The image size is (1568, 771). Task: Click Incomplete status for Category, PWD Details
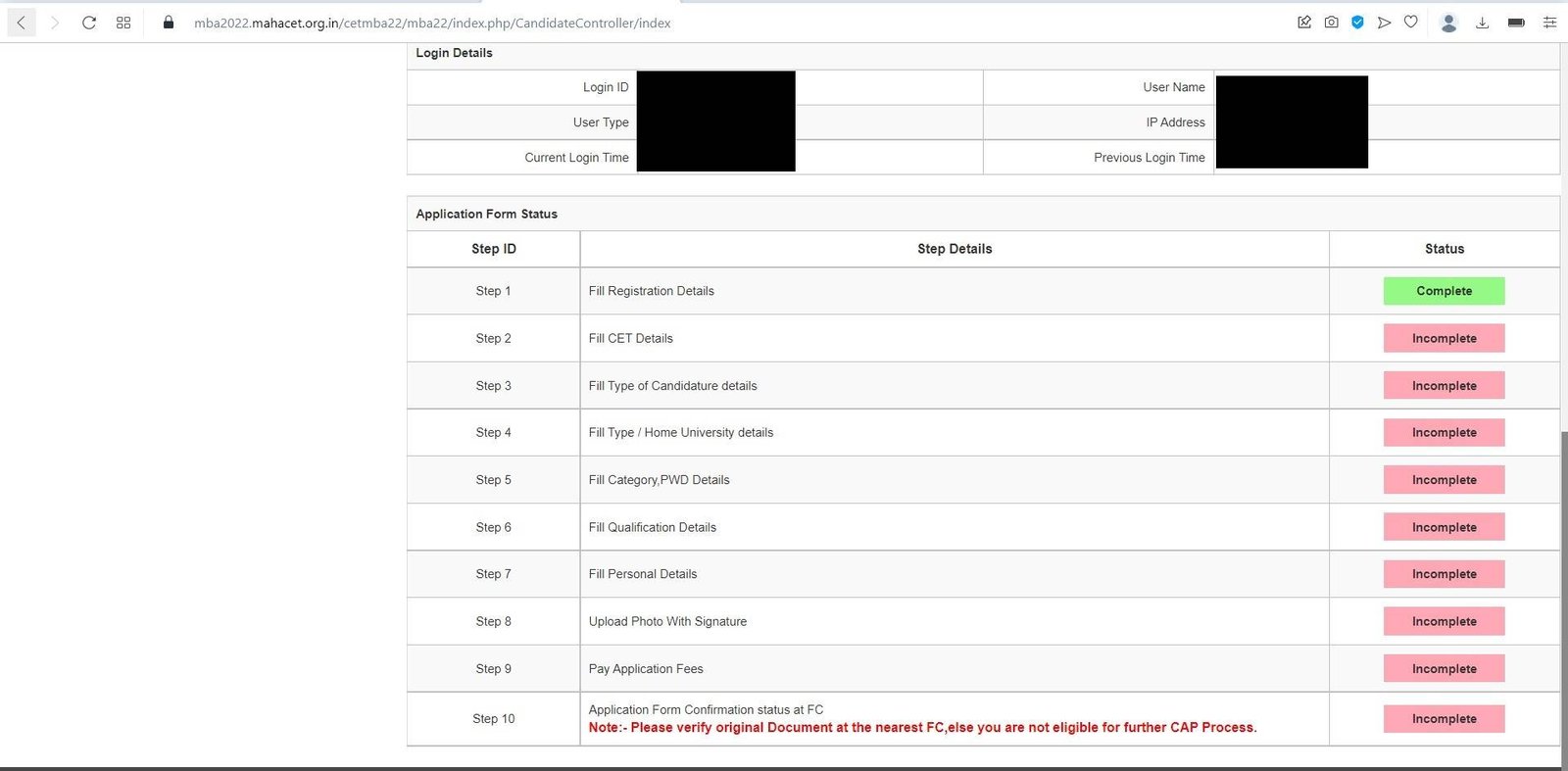pyautogui.click(x=1444, y=480)
